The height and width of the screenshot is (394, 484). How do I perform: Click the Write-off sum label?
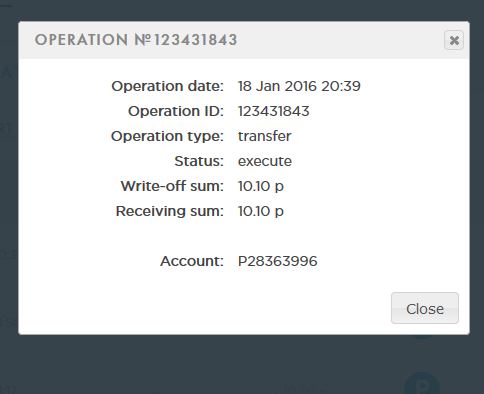(172, 186)
